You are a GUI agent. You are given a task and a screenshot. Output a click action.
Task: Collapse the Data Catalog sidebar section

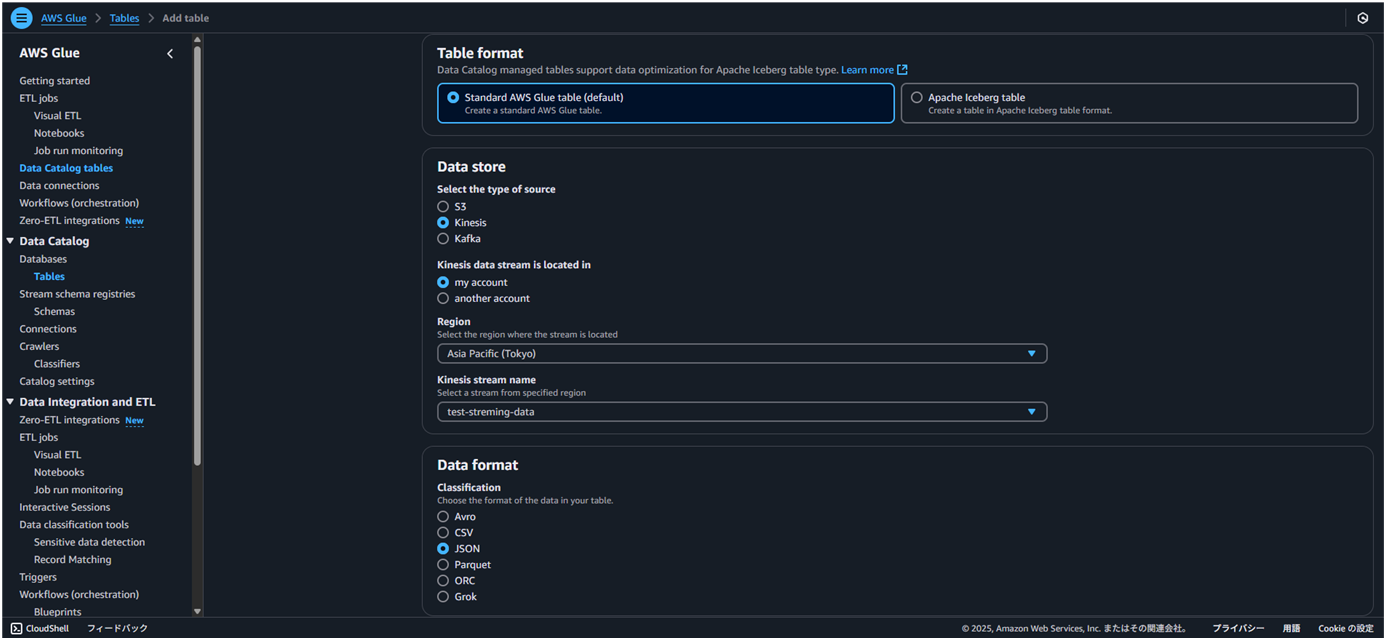[x=10, y=241]
